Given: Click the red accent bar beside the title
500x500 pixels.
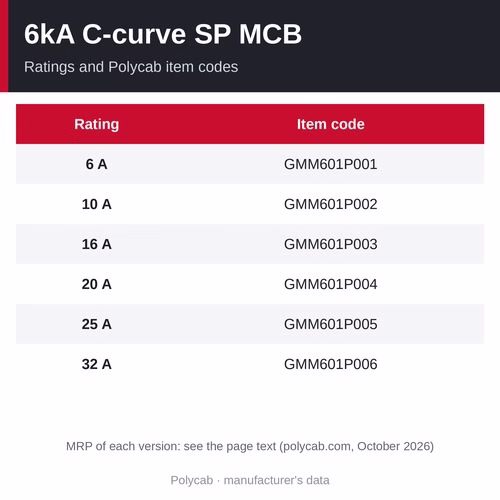Looking at the screenshot, I should pyautogui.click(x=4, y=46).
